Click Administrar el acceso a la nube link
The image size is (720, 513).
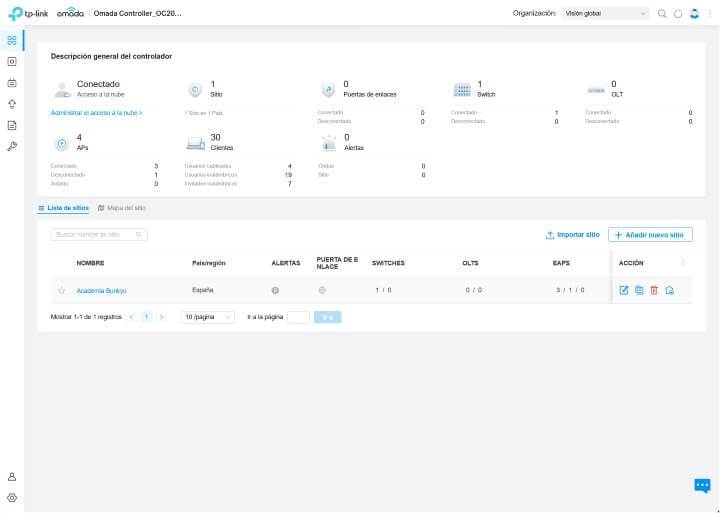coord(96,113)
